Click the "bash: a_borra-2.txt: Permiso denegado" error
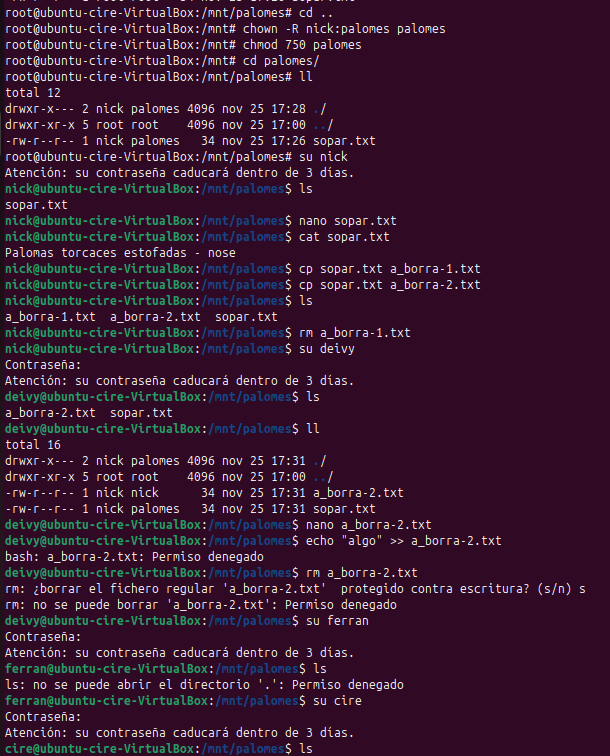The width and height of the screenshot is (610, 756). pos(134,556)
